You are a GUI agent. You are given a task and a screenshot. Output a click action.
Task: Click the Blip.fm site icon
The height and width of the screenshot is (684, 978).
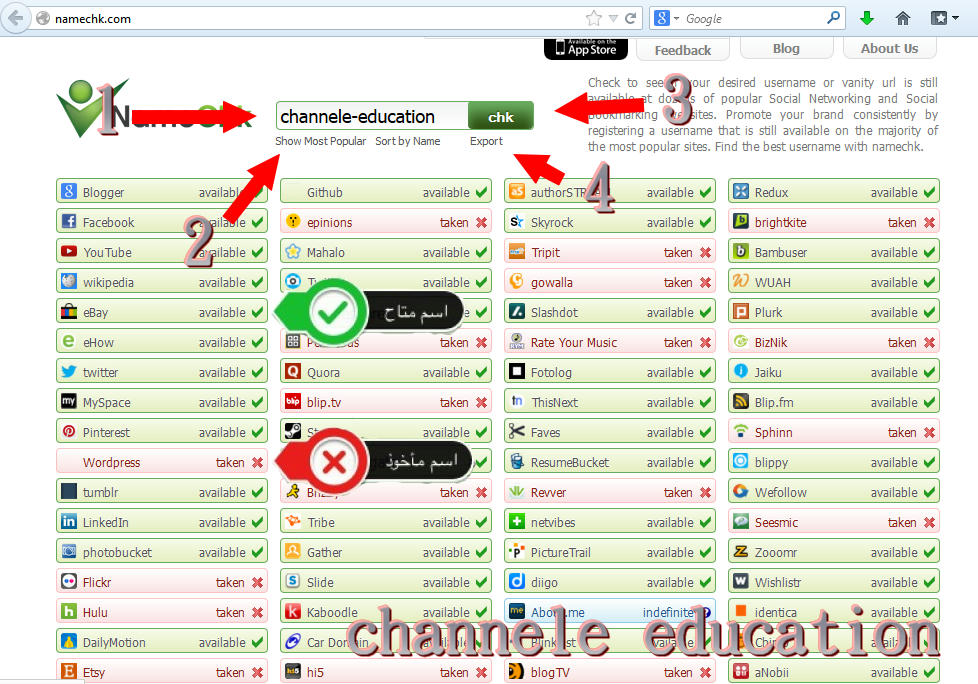(x=740, y=401)
